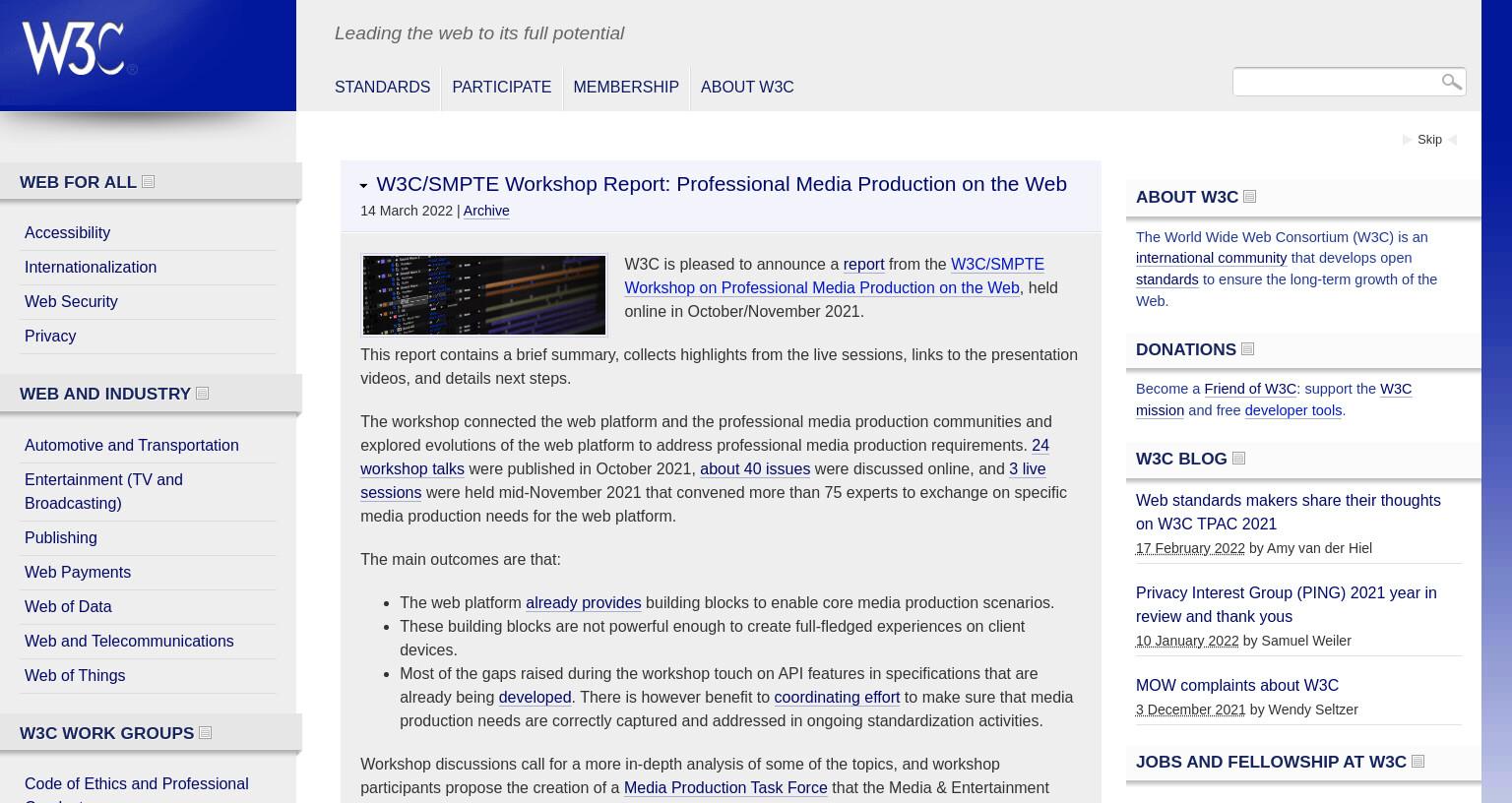Toggle the Jobs and Fellowship section icon

click(x=1417, y=762)
